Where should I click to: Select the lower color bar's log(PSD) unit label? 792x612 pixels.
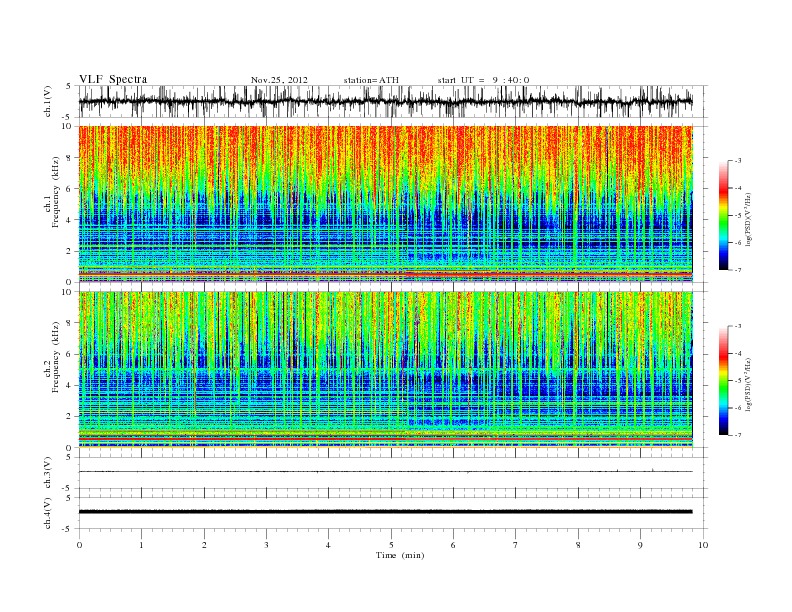(x=748, y=384)
